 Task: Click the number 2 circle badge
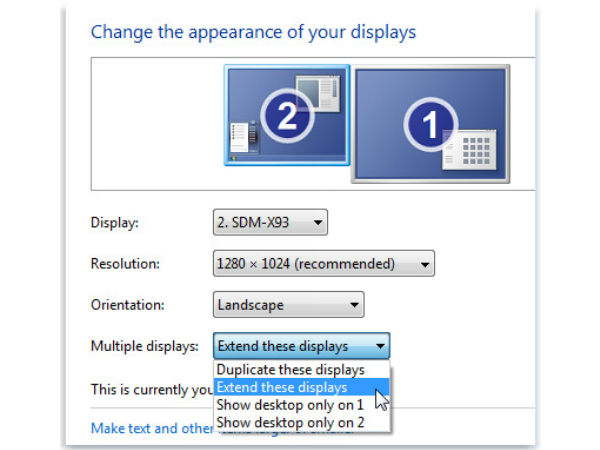(x=286, y=116)
